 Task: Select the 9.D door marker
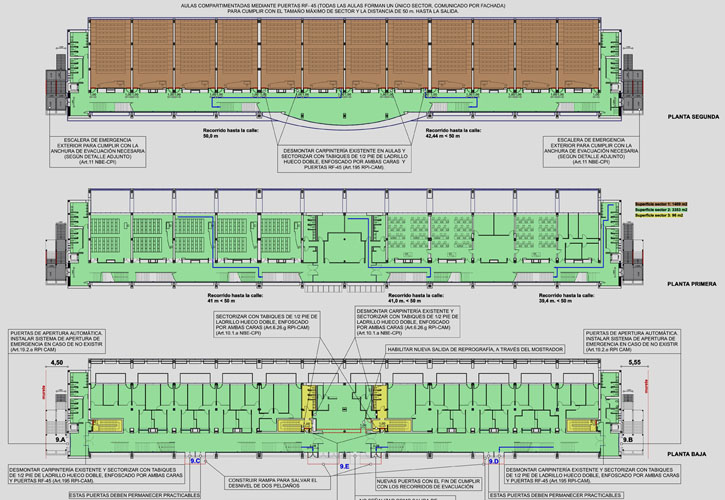pos(493,460)
